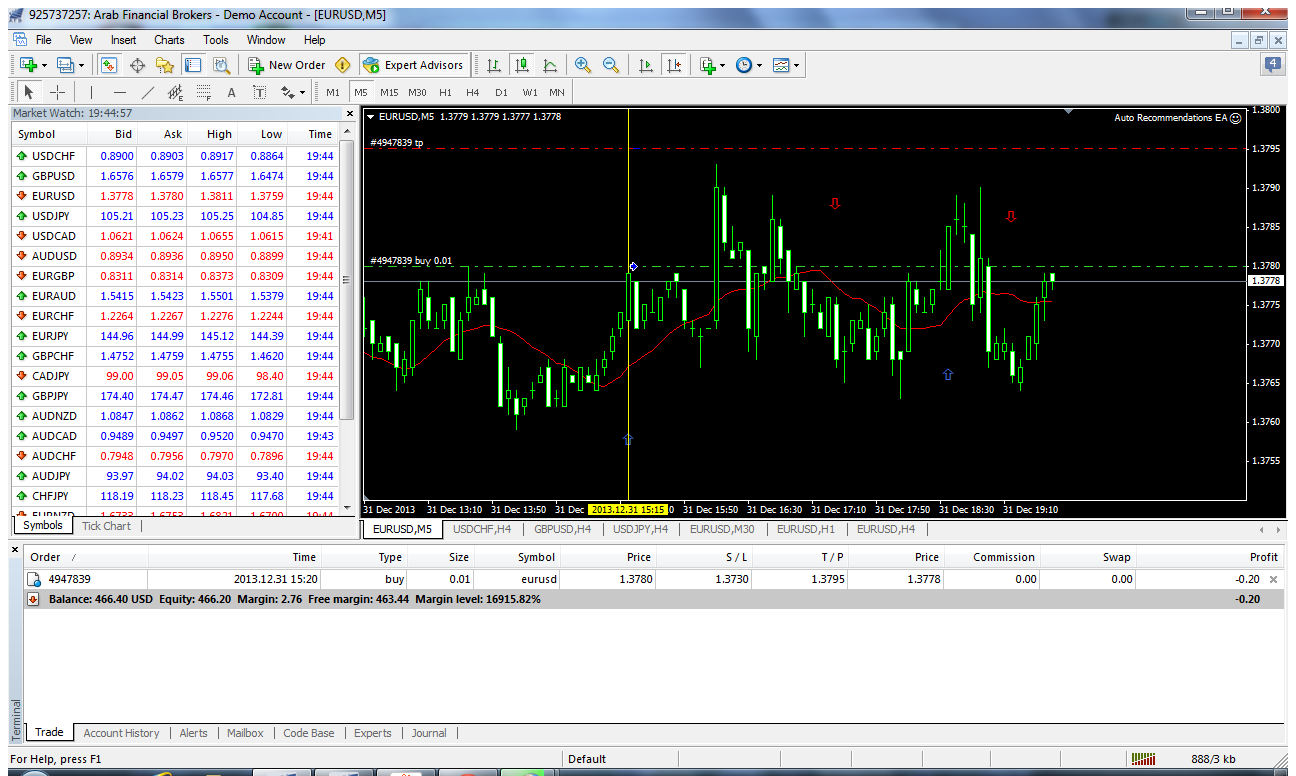
Task: Open the Experts terminal tab
Action: pos(373,733)
